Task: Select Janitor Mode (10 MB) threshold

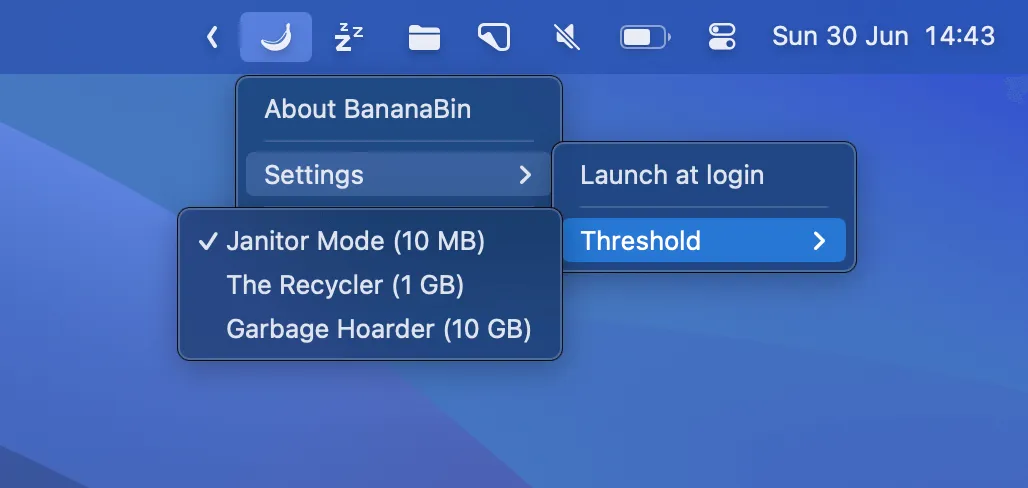Action: point(355,241)
